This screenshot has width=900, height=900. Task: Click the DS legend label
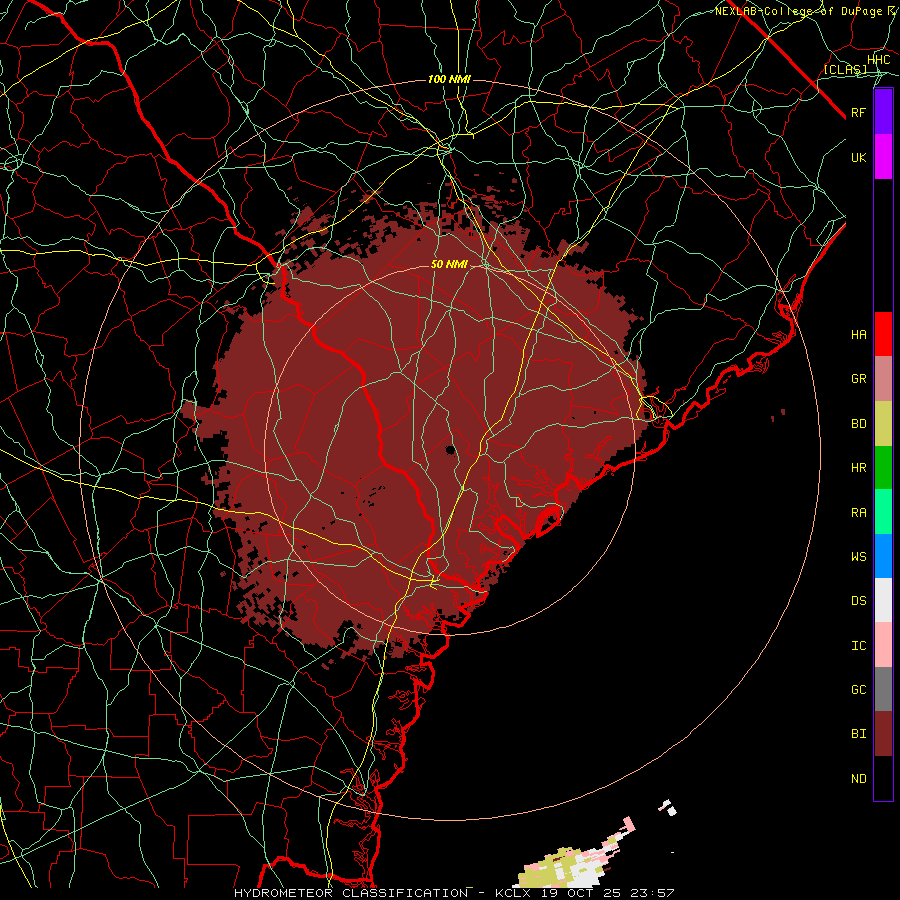[859, 601]
